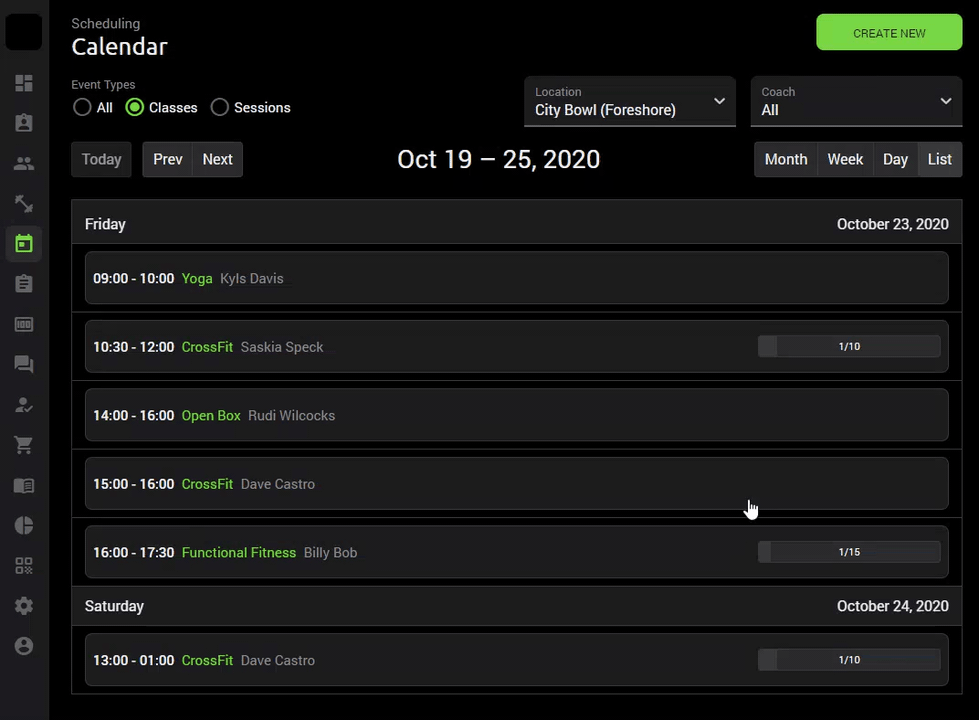Open the chat messages icon in sidebar
Viewport: 979px width, 720px height.
pyautogui.click(x=24, y=364)
